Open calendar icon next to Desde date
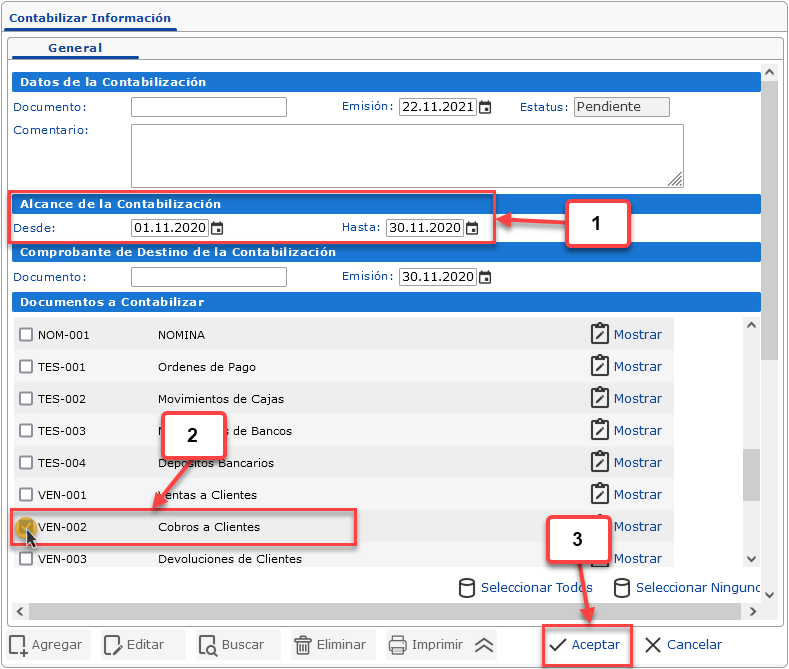 217,228
